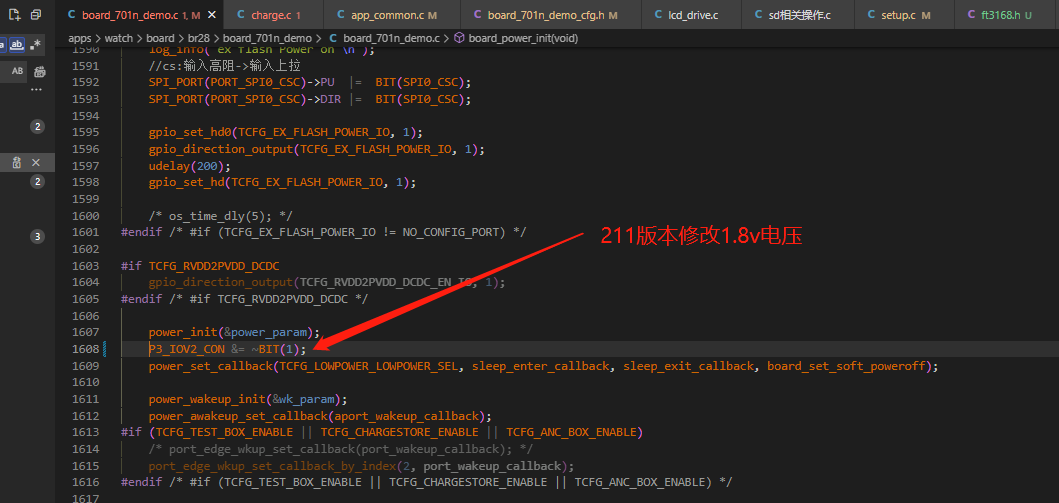The image size is (1059, 503).
Task: Open the sd相关操作.c tab
Action: coord(798,15)
